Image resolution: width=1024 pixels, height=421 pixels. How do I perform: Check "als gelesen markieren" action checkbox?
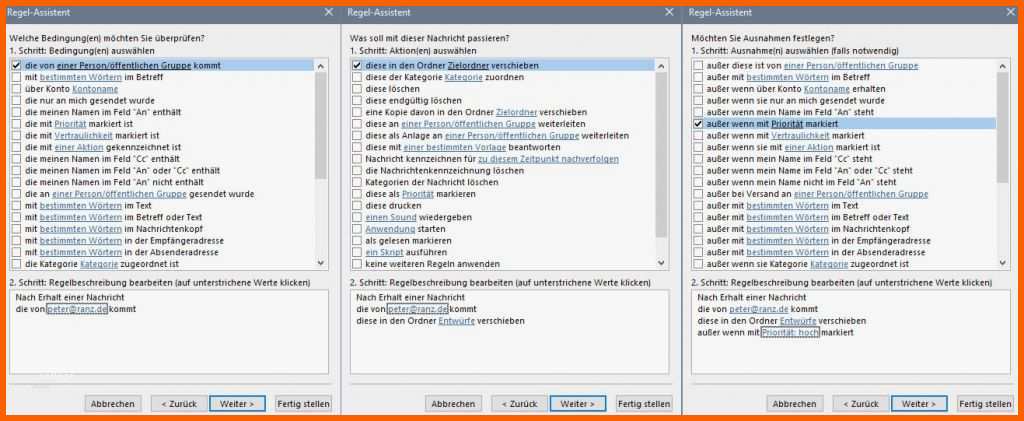coord(357,240)
